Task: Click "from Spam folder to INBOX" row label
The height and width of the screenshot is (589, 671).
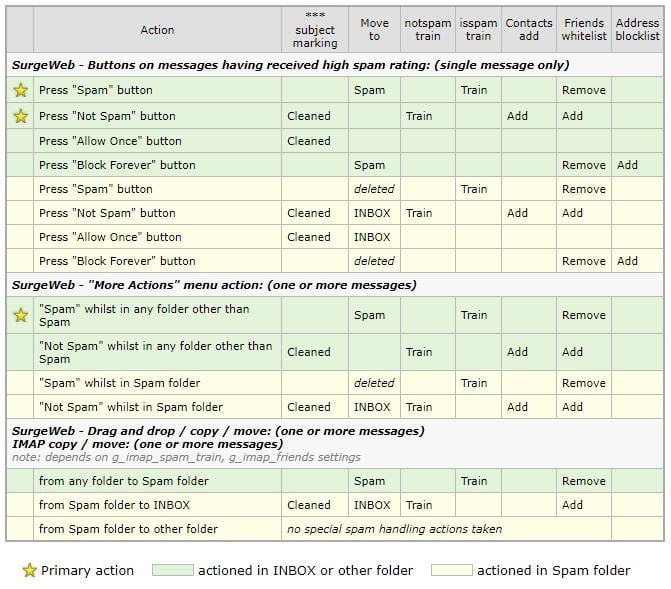Action: pos(114,505)
